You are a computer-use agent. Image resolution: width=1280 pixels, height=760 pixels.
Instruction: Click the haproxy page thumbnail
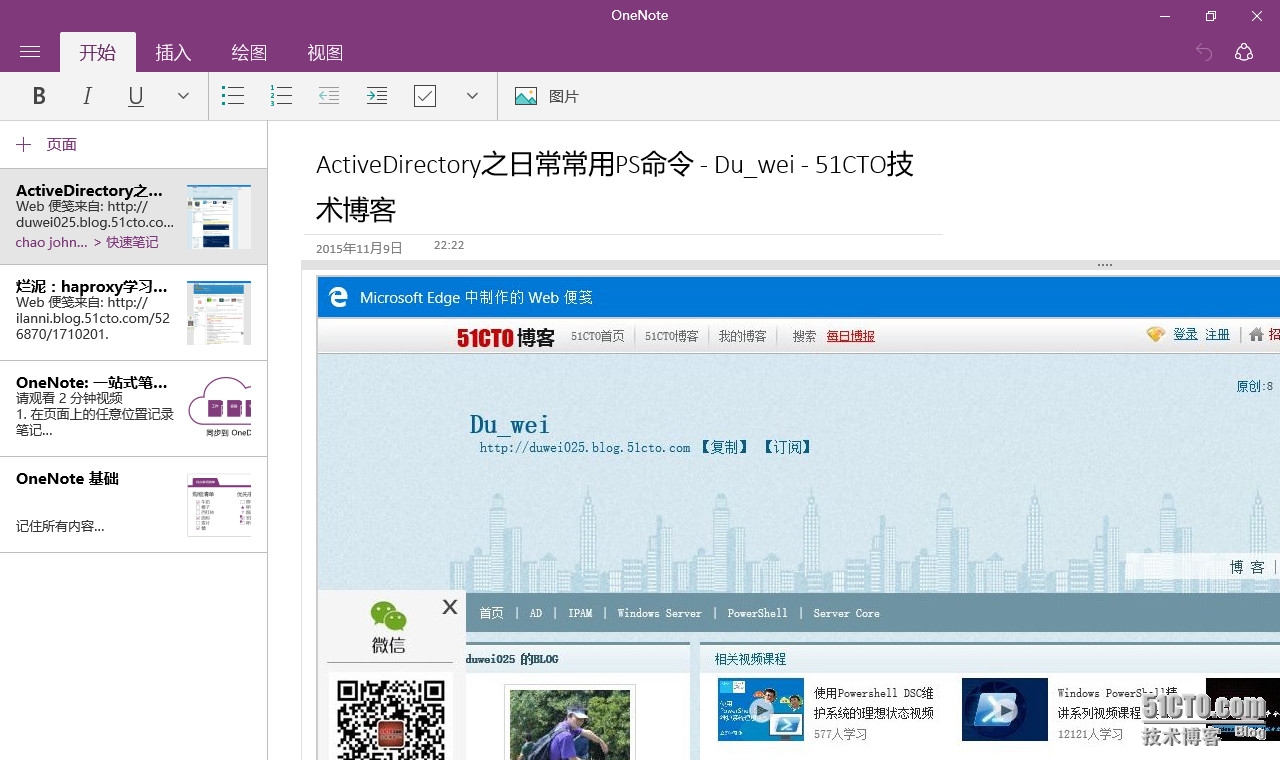pos(219,312)
